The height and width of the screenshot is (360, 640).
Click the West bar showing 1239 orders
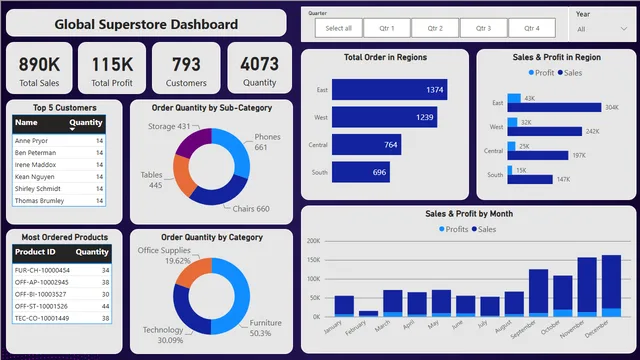pyautogui.click(x=384, y=117)
